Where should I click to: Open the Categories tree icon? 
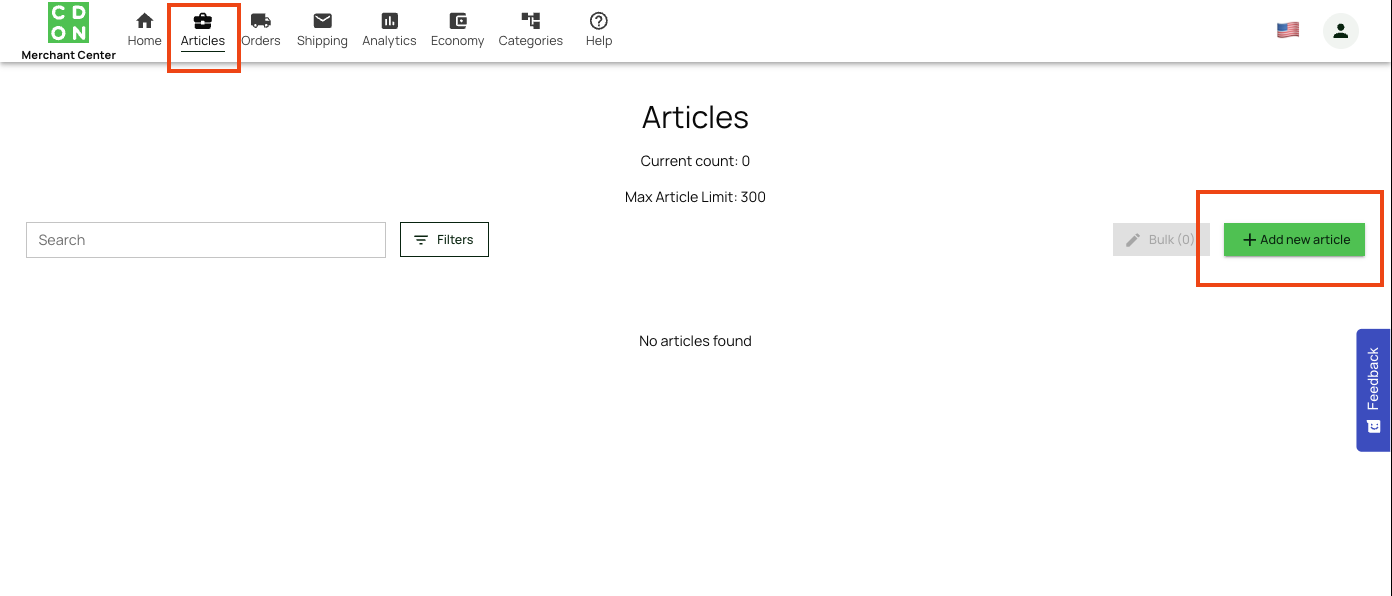pos(531,20)
